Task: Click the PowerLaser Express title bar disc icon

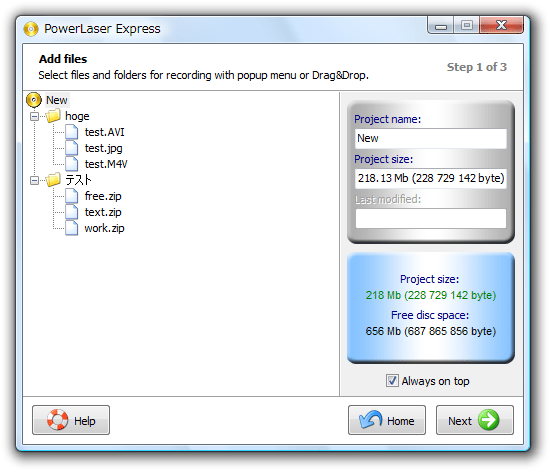Action: 31,29
